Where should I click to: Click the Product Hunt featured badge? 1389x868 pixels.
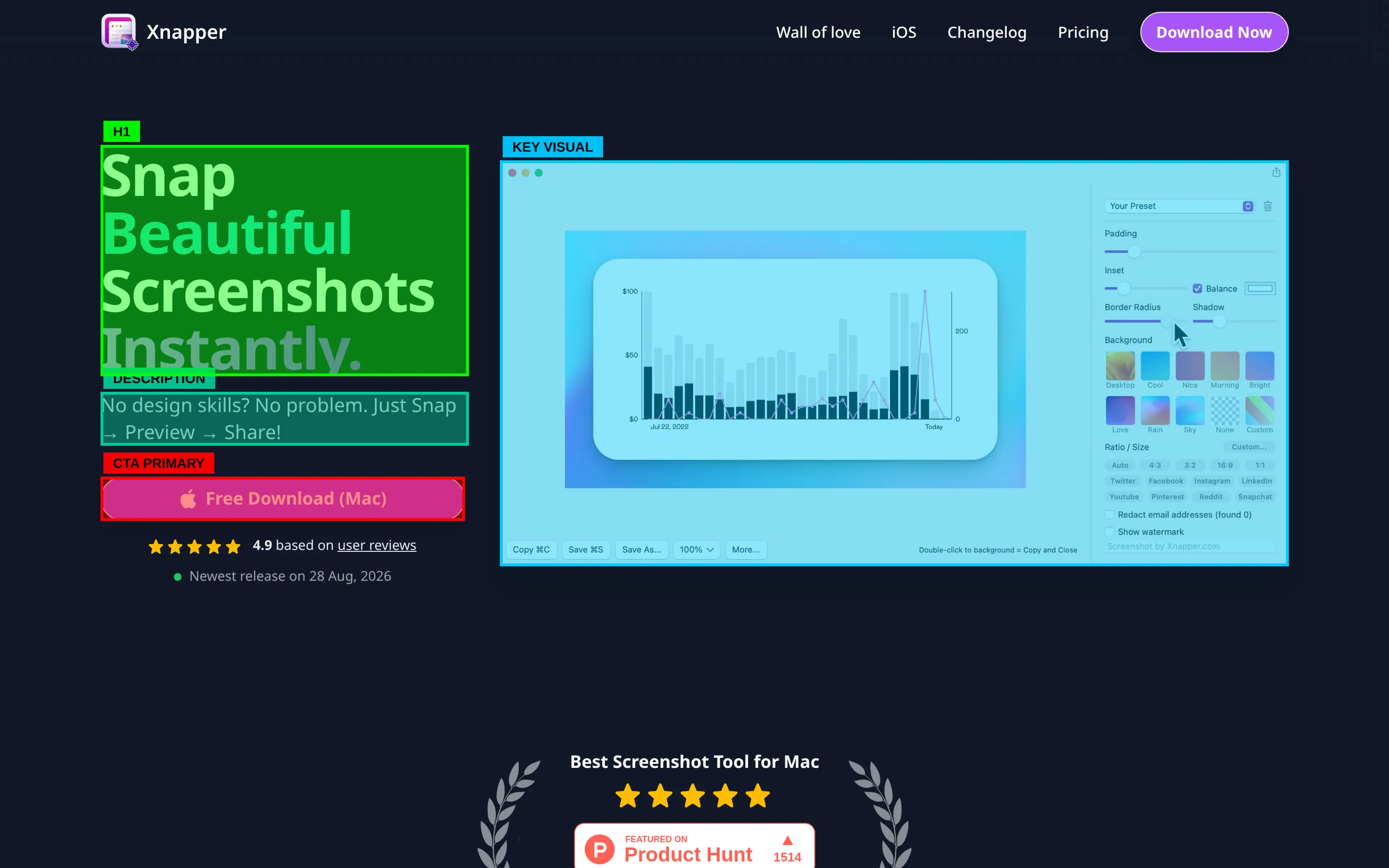pos(694,846)
